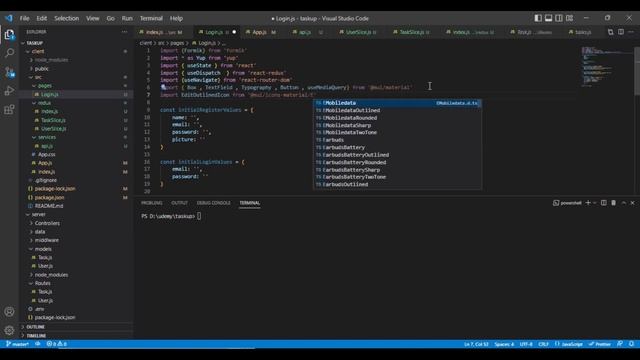Open notifications bell in status bar

(631, 344)
